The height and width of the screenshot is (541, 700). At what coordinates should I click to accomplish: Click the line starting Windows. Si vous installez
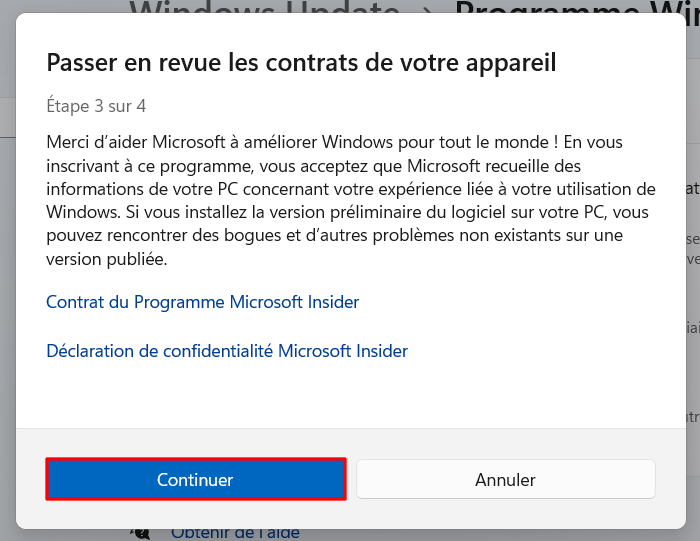347,212
